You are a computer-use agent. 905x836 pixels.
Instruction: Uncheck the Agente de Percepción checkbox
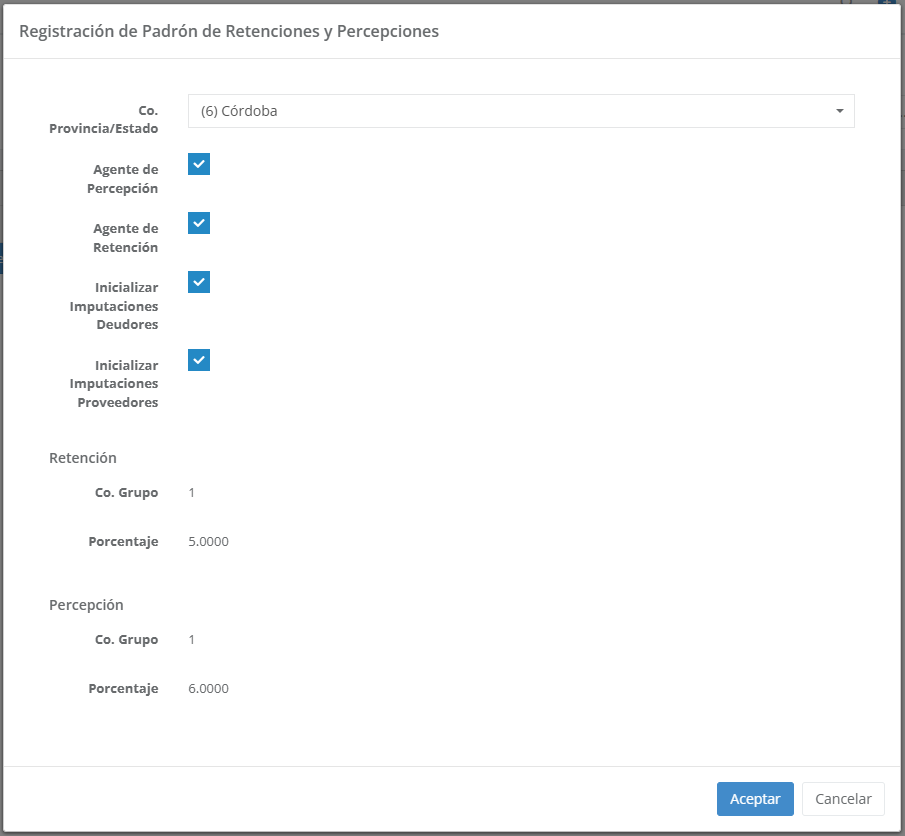pyautogui.click(x=199, y=165)
